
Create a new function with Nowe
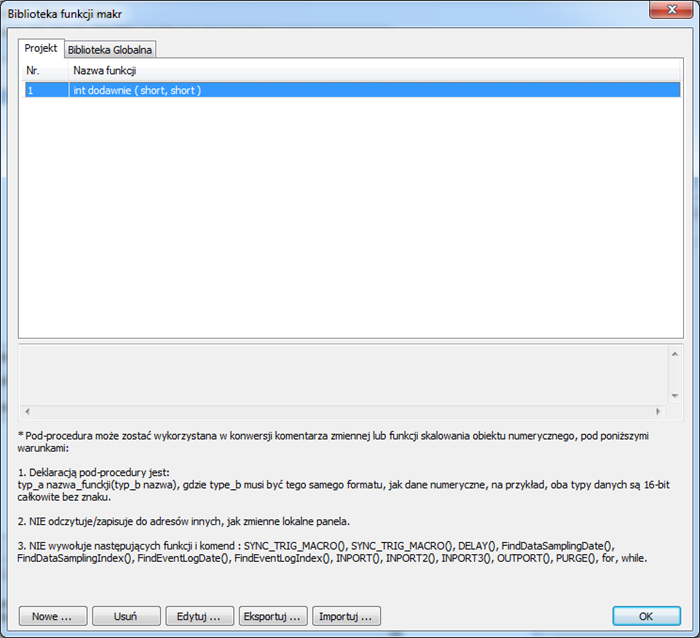point(53,616)
